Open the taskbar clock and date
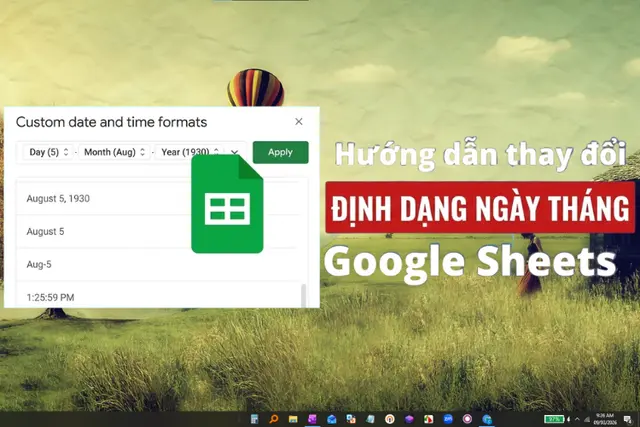Viewport: 640px width, 427px height. (x=604, y=419)
